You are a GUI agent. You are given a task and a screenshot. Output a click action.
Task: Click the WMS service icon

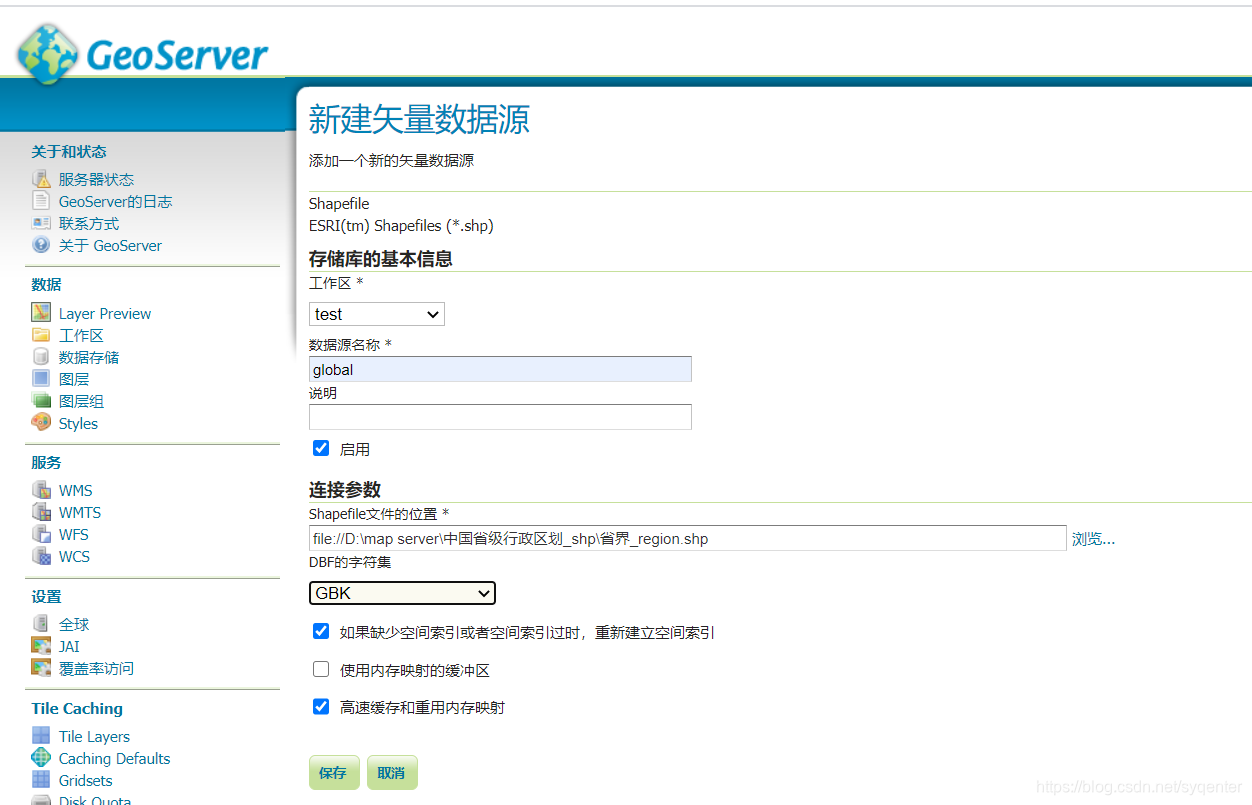coord(41,490)
